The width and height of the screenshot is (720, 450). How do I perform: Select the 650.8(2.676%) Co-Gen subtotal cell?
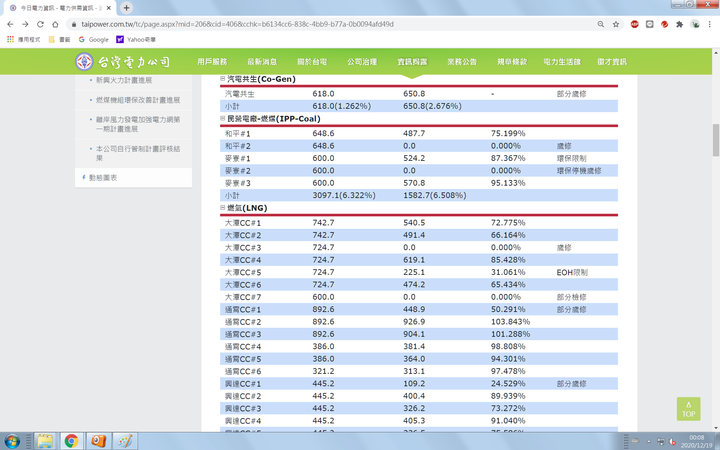(x=432, y=106)
